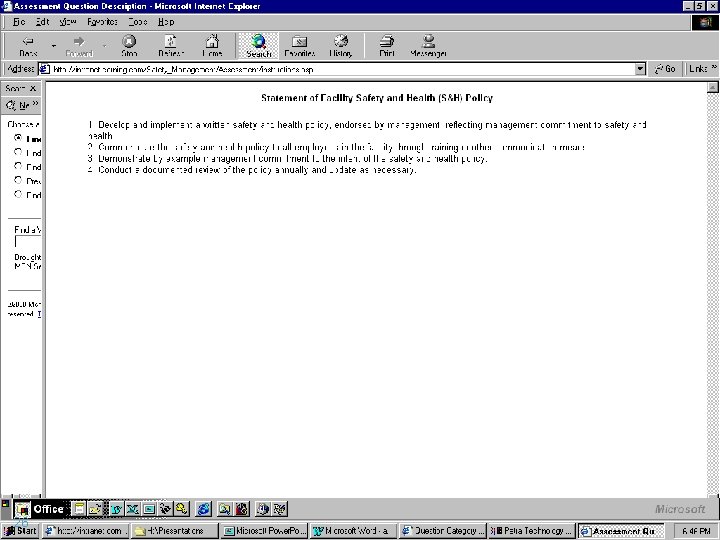Click item 'Conduct a documented review of the policy'
The width and height of the screenshot is (720, 540).
tap(252, 169)
